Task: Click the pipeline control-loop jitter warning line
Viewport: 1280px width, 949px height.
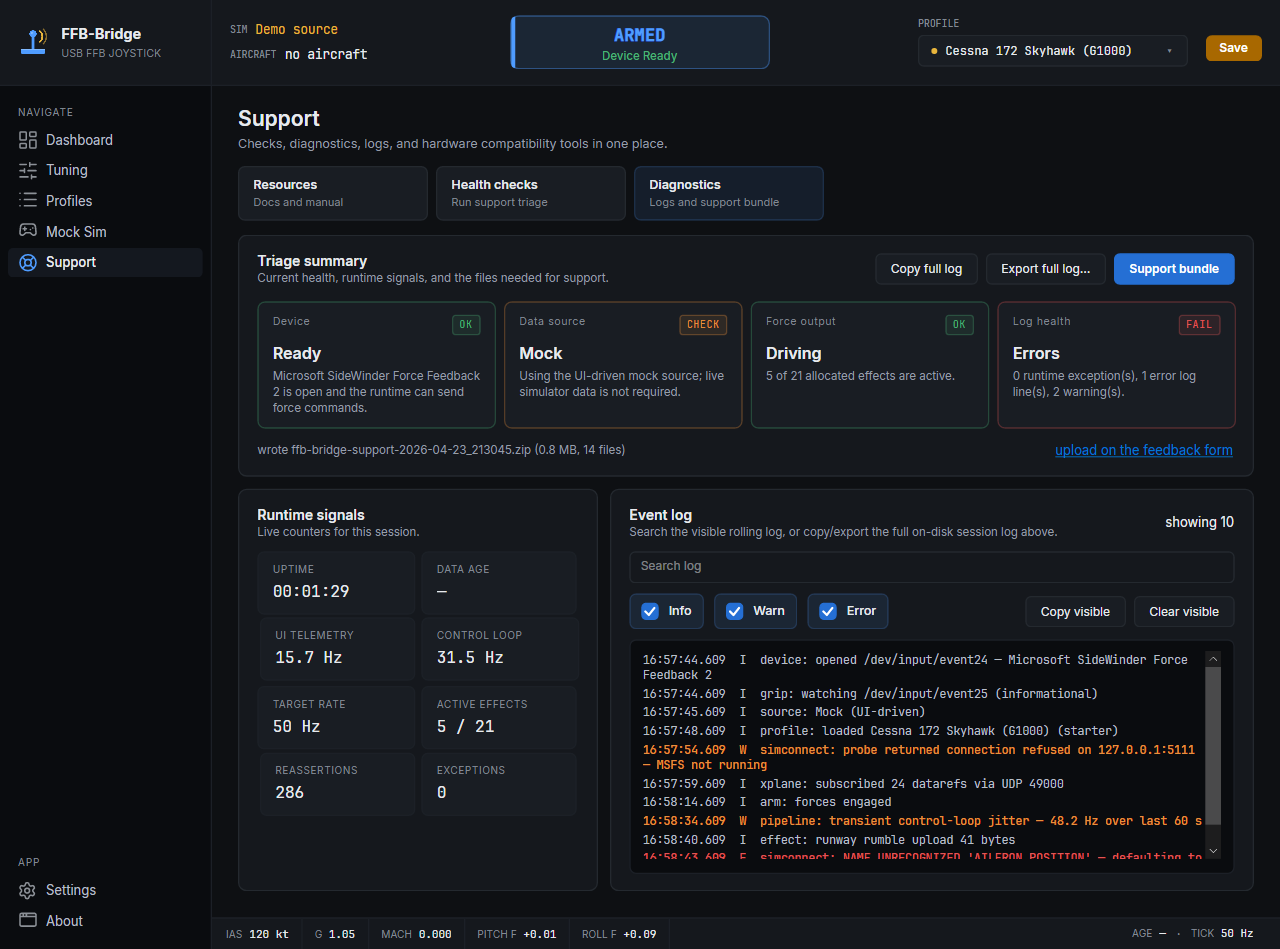Action: [x=922, y=821]
